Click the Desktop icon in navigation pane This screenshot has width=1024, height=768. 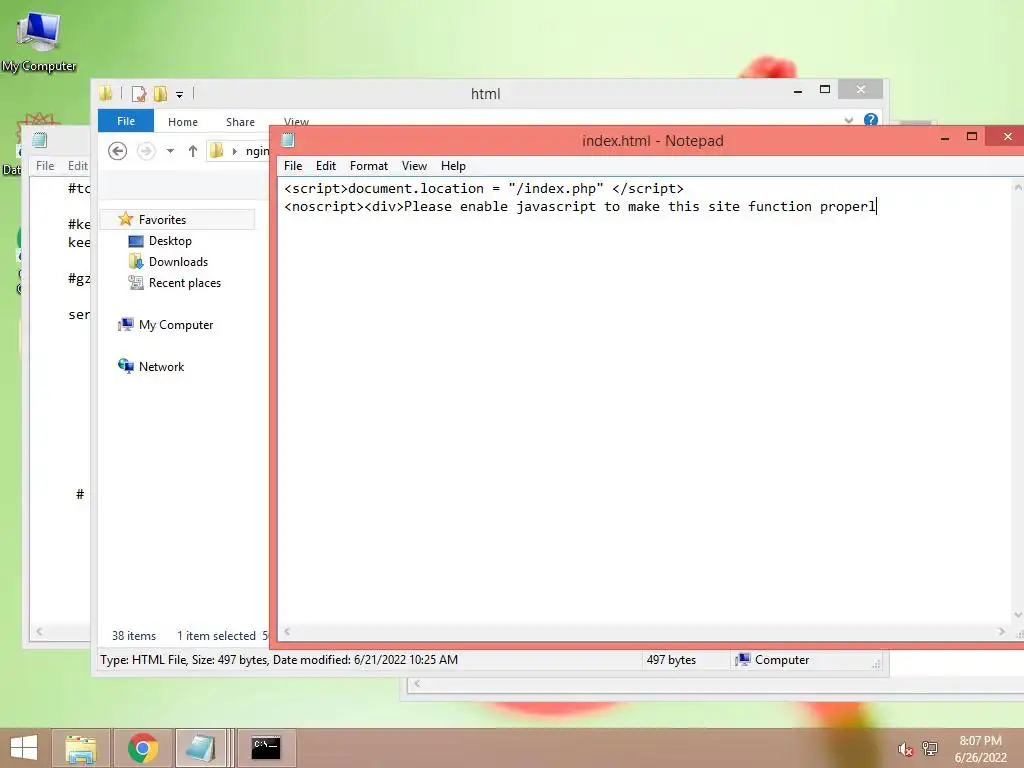click(x=136, y=241)
